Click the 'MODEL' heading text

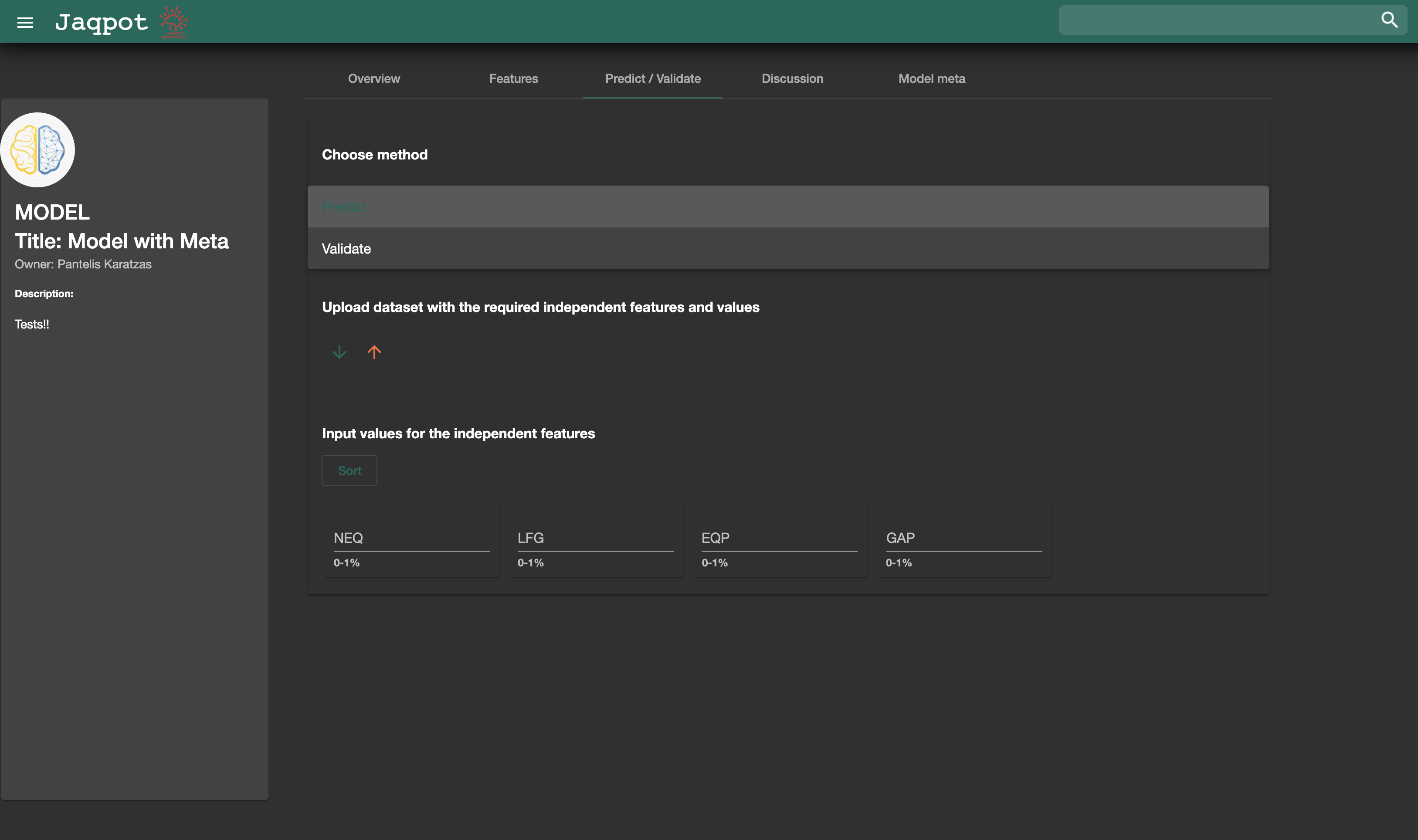pos(52,212)
